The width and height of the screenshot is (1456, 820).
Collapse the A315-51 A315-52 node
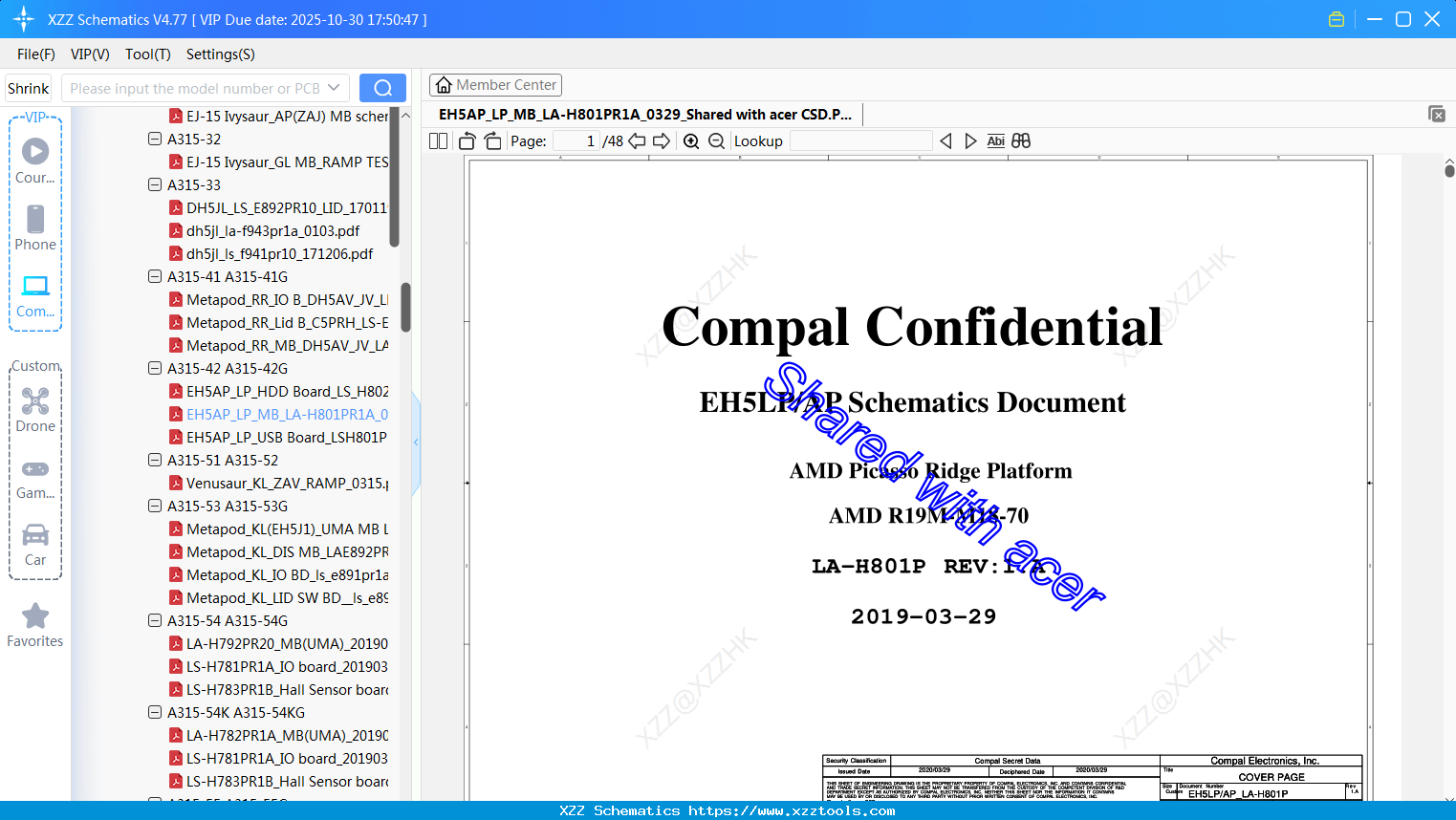pos(155,460)
